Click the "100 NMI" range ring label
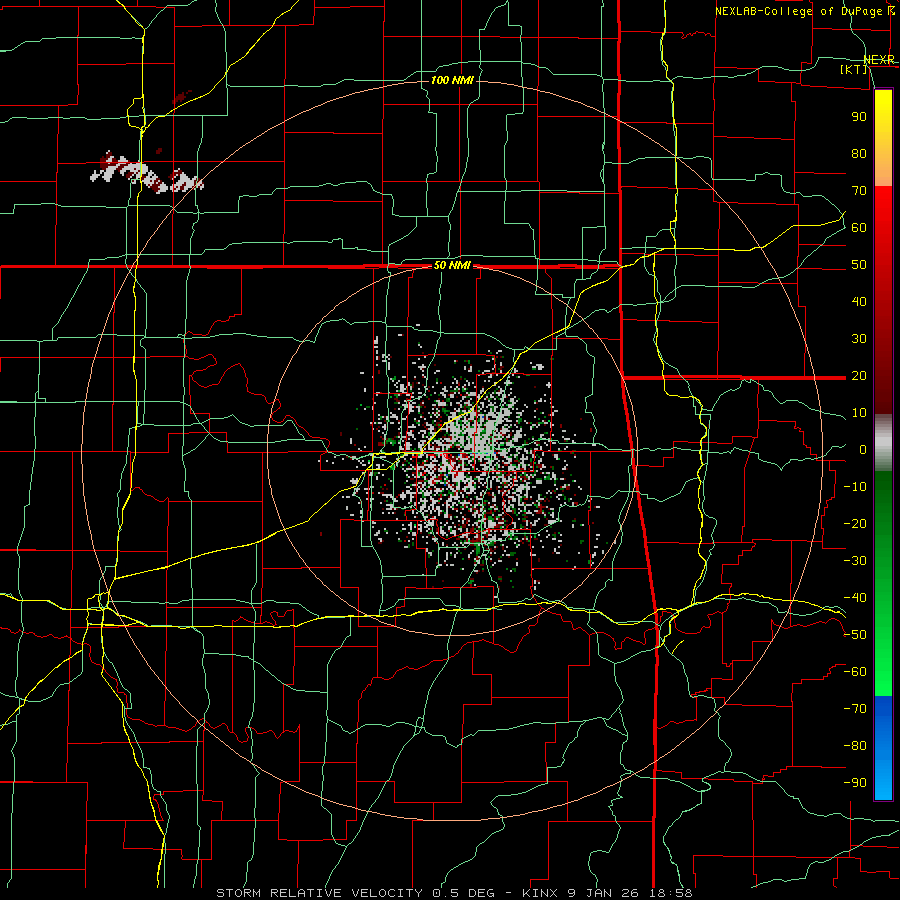This screenshot has width=900, height=900. click(452, 80)
